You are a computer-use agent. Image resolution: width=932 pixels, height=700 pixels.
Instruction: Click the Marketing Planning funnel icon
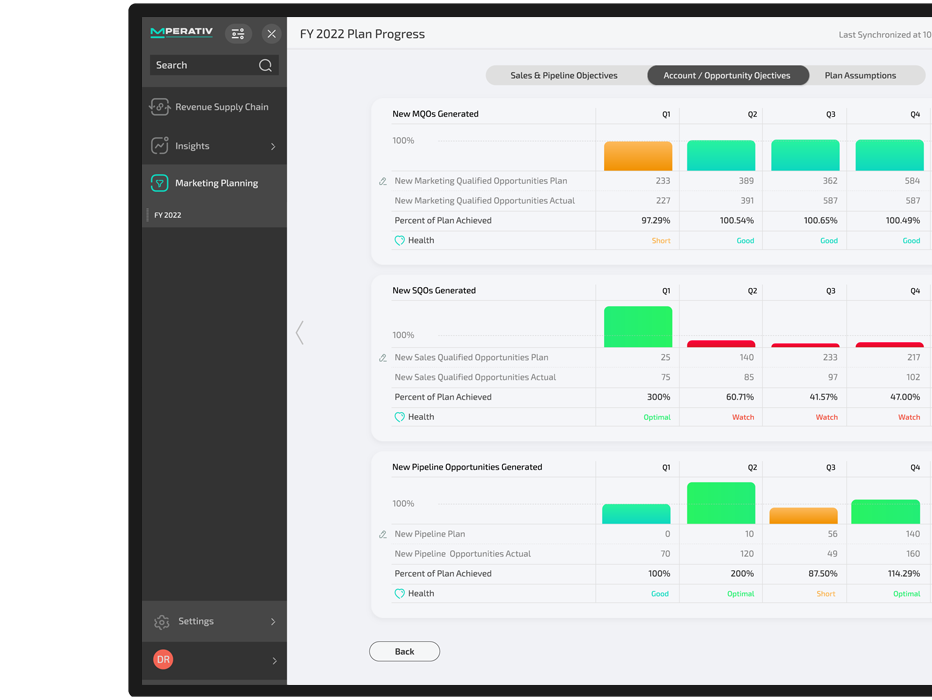point(159,183)
